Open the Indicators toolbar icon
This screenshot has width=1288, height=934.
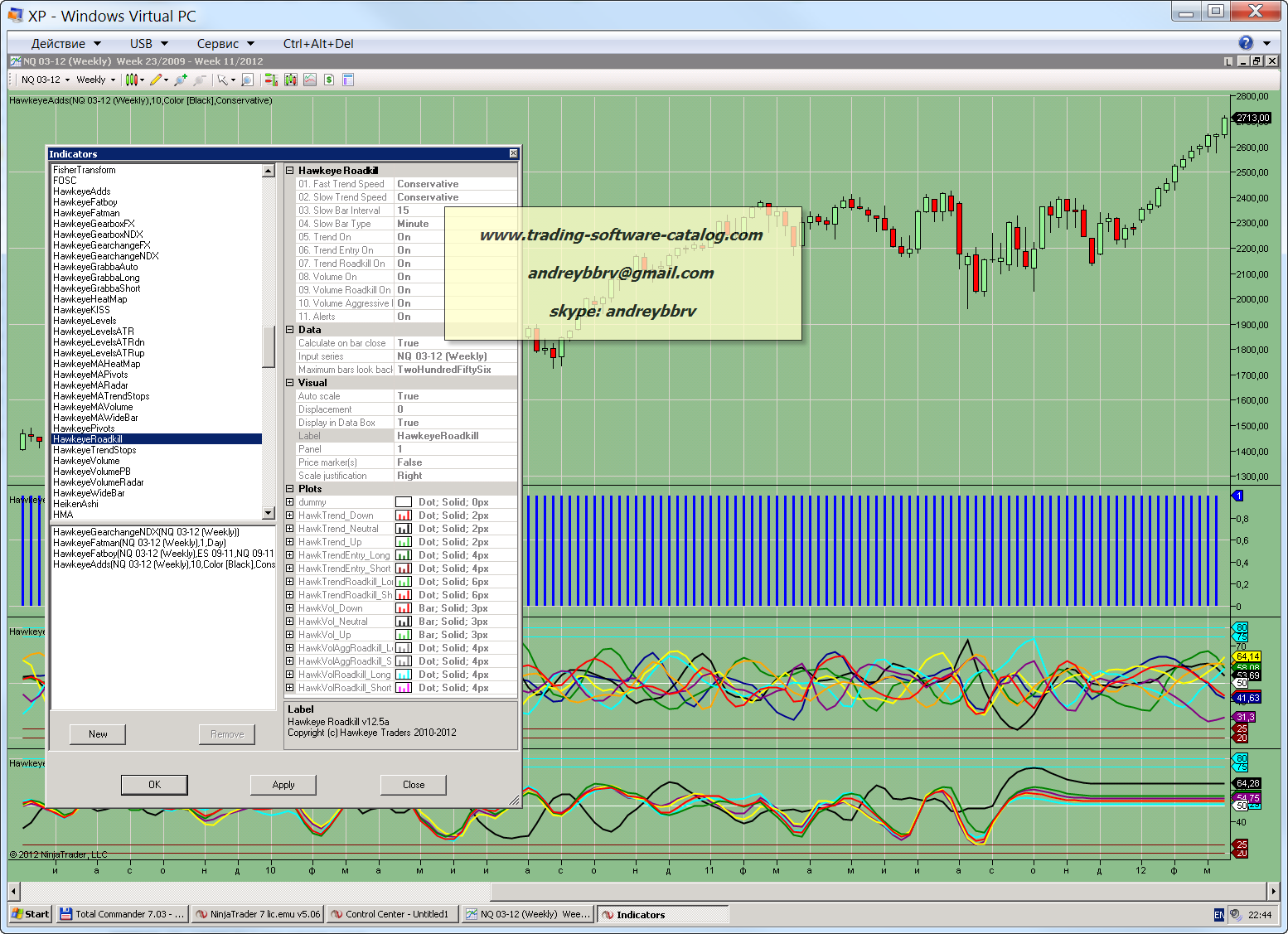[310, 80]
